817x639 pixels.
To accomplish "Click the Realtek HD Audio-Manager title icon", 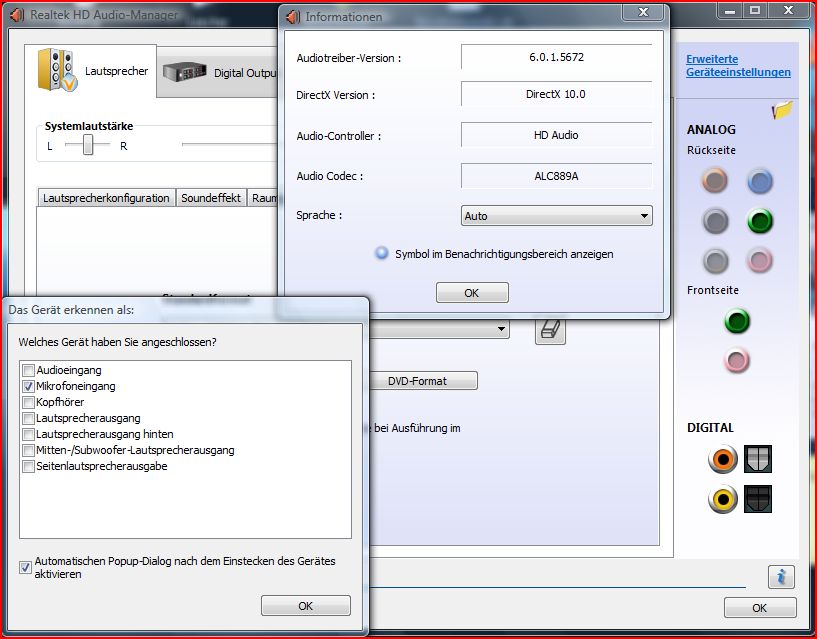I will (x=17, y=15).
